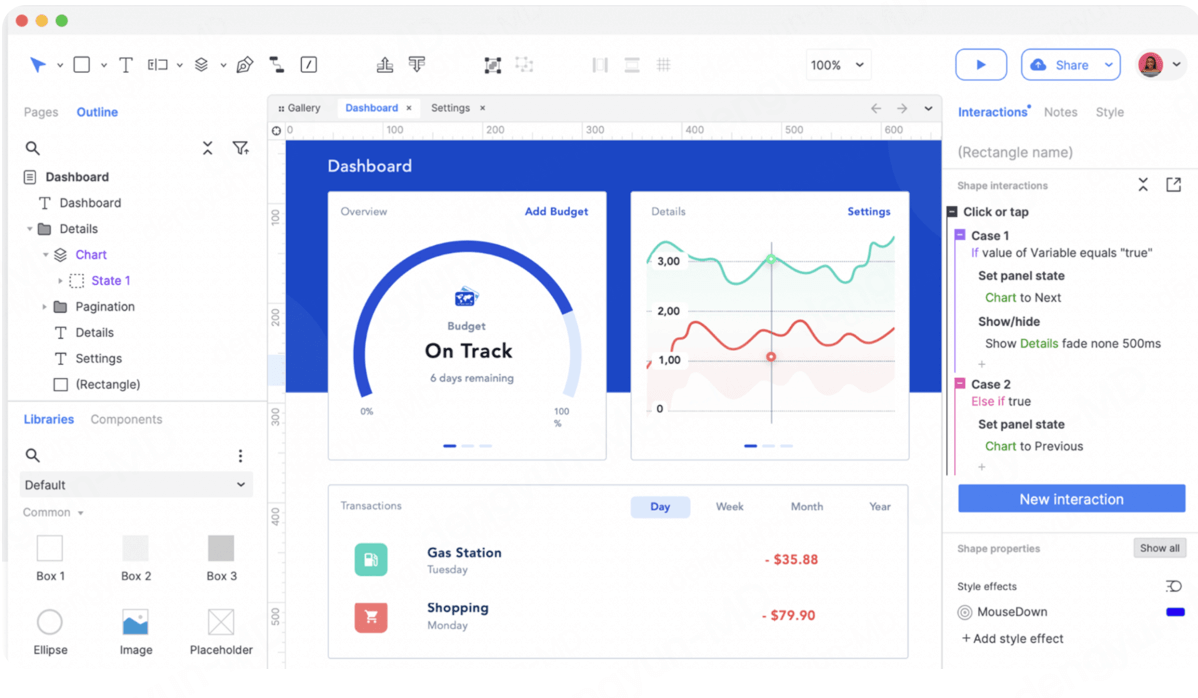Collapse Case 1 interaction block

[960, 236]
